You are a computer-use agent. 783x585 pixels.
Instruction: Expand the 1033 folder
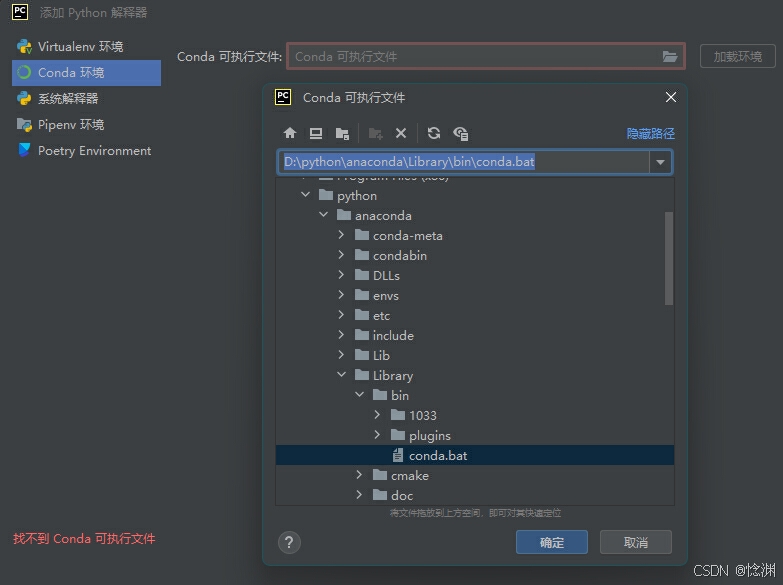[377, 415]
